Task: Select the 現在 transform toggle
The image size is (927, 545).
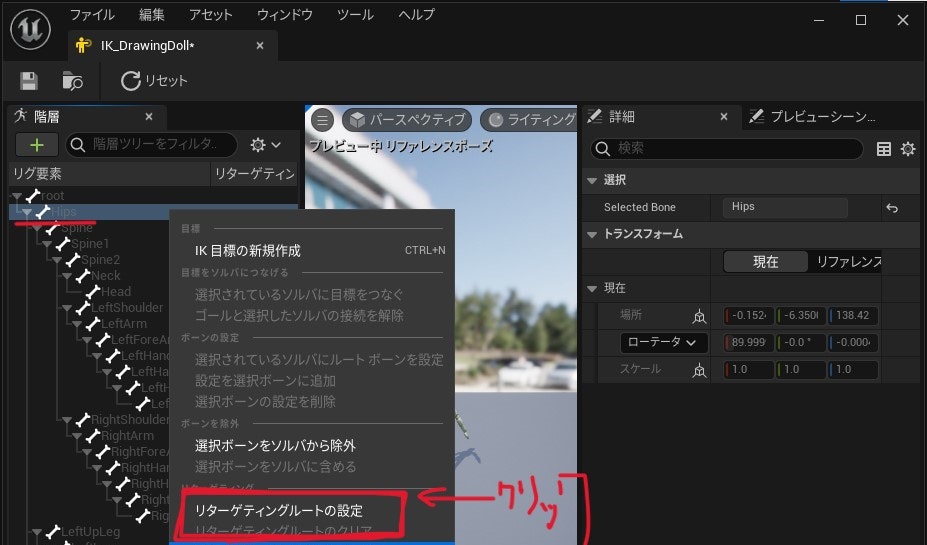Action: [x=765, y=261]
